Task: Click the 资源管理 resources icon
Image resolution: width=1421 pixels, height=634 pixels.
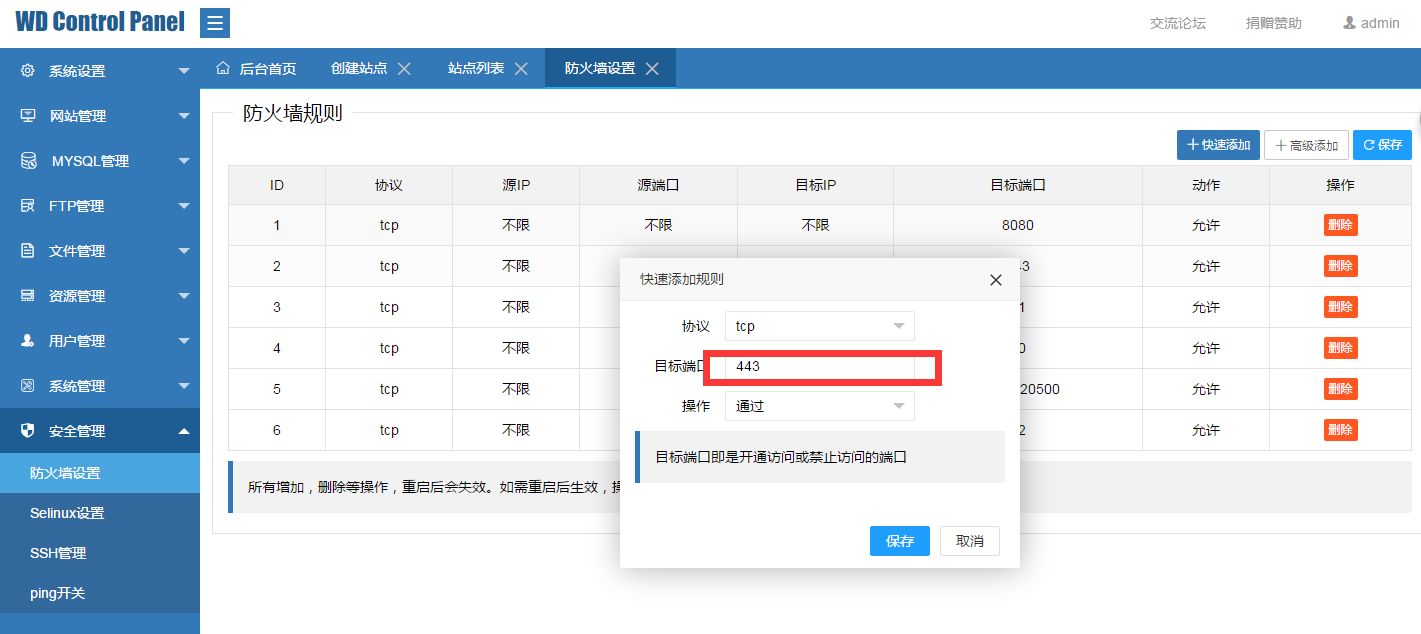Action: click(x=29, y=295)
